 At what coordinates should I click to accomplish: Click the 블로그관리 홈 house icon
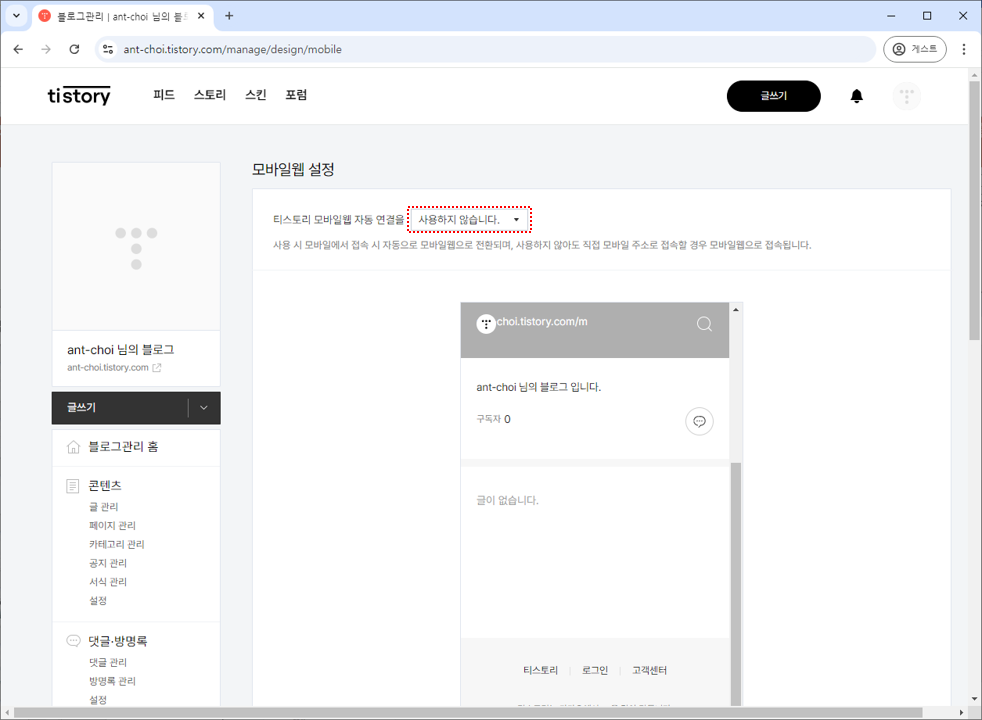(73, 447)
